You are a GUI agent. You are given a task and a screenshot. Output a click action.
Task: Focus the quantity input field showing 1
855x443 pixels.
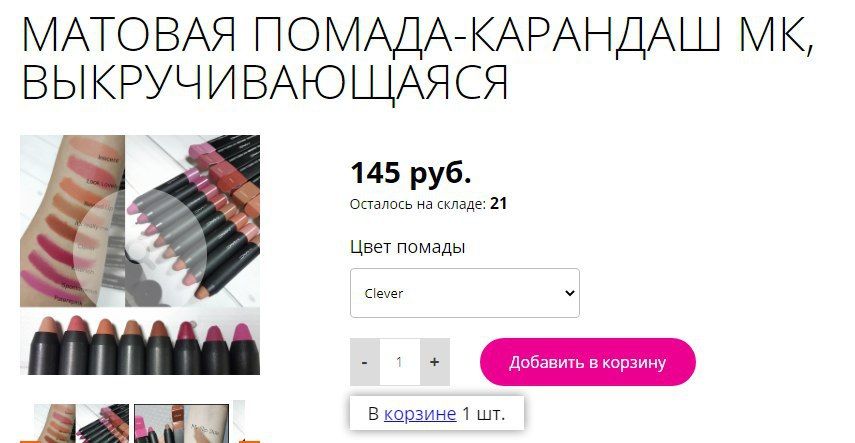[x=400, y=362]
